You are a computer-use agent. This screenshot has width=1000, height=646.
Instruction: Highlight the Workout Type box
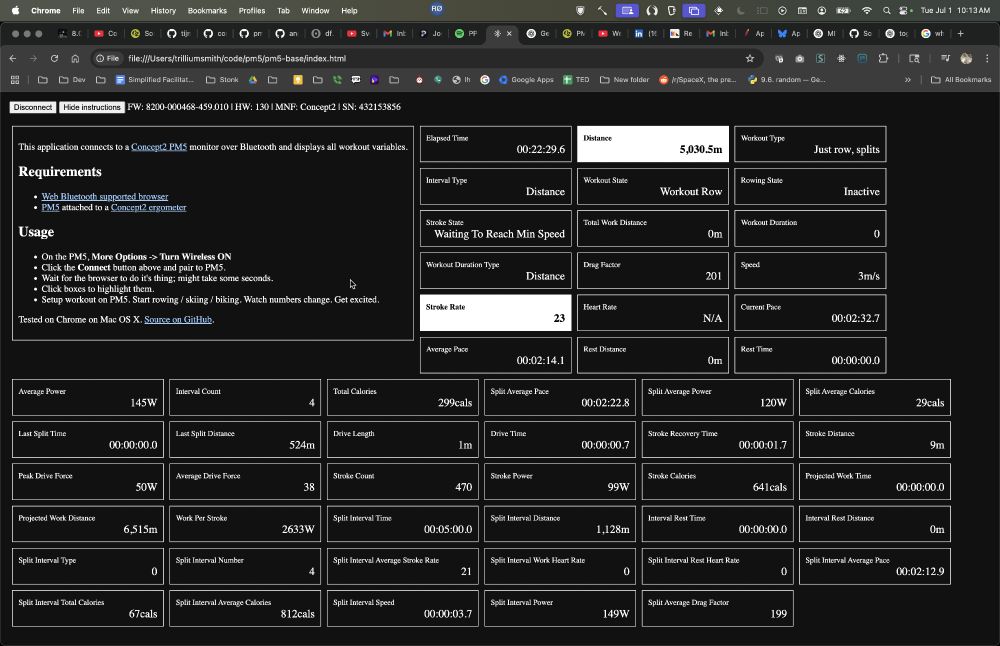[x=810, y=143]
